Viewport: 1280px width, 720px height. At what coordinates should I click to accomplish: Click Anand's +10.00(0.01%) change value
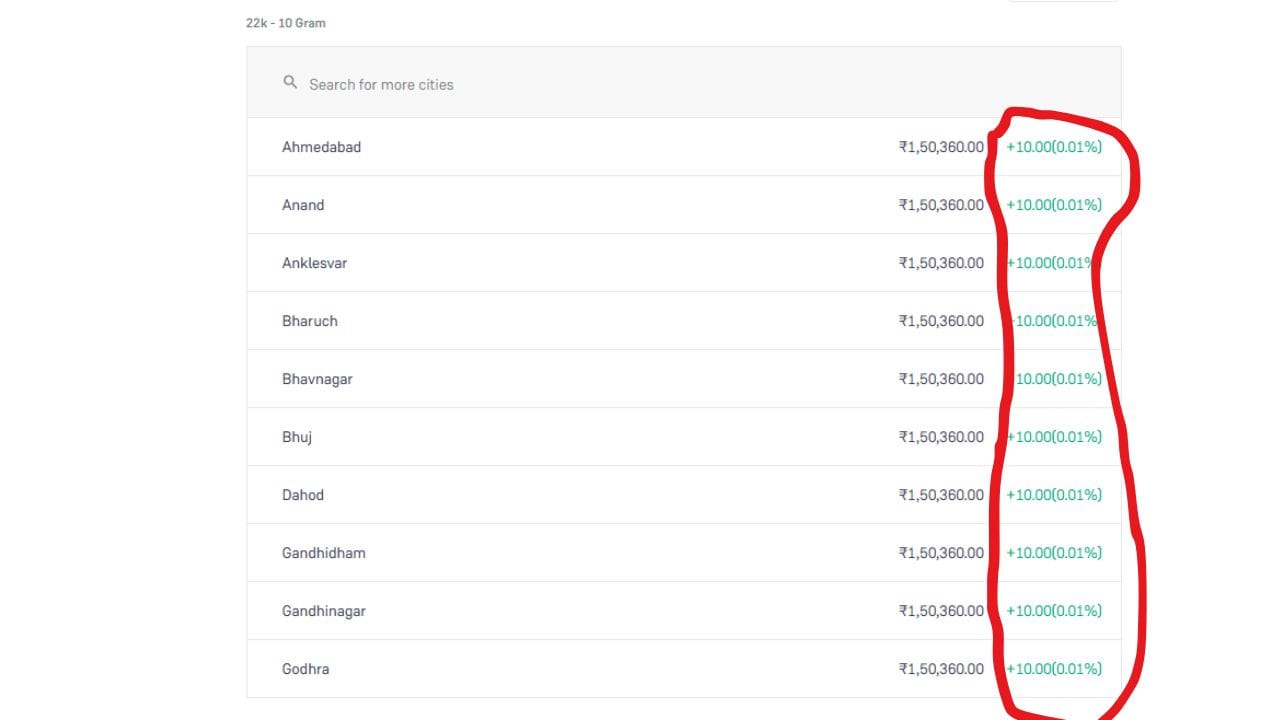click(1054, 205)
